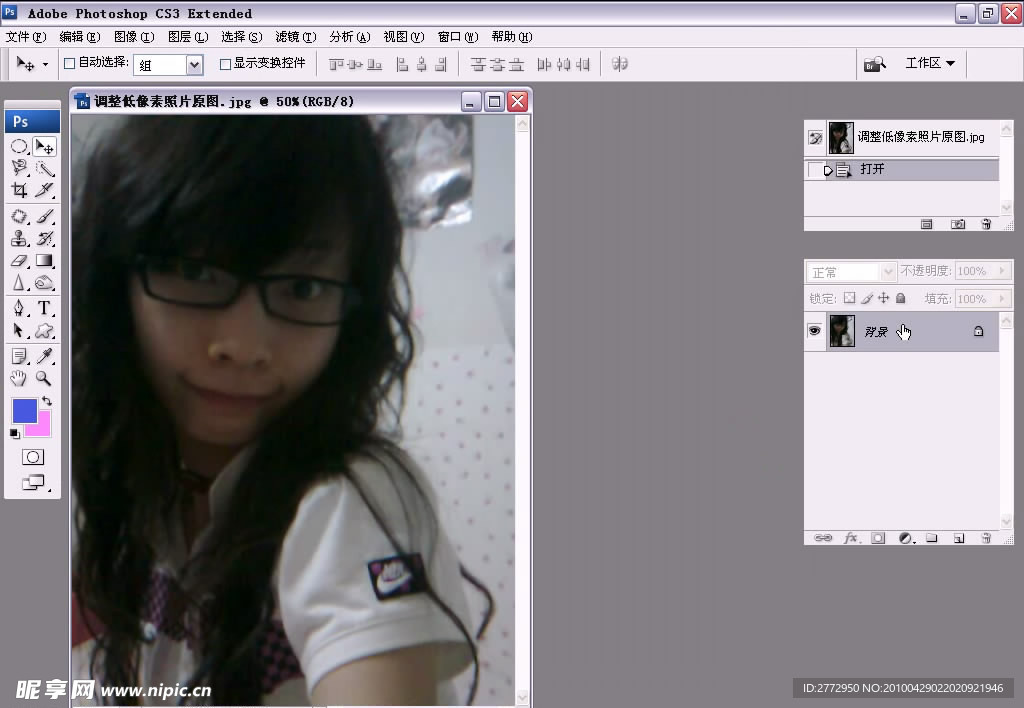
Task: Reset to default black and white colors
Action: 15,434
